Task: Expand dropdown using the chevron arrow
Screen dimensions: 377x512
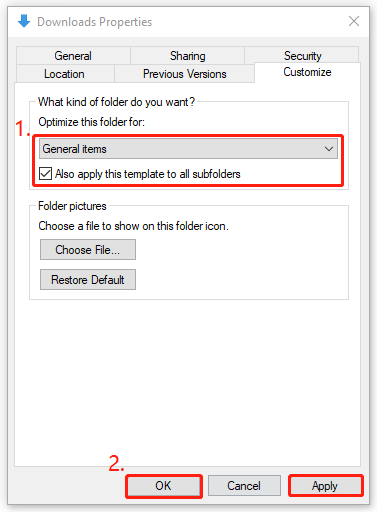Action: [329, 149]
